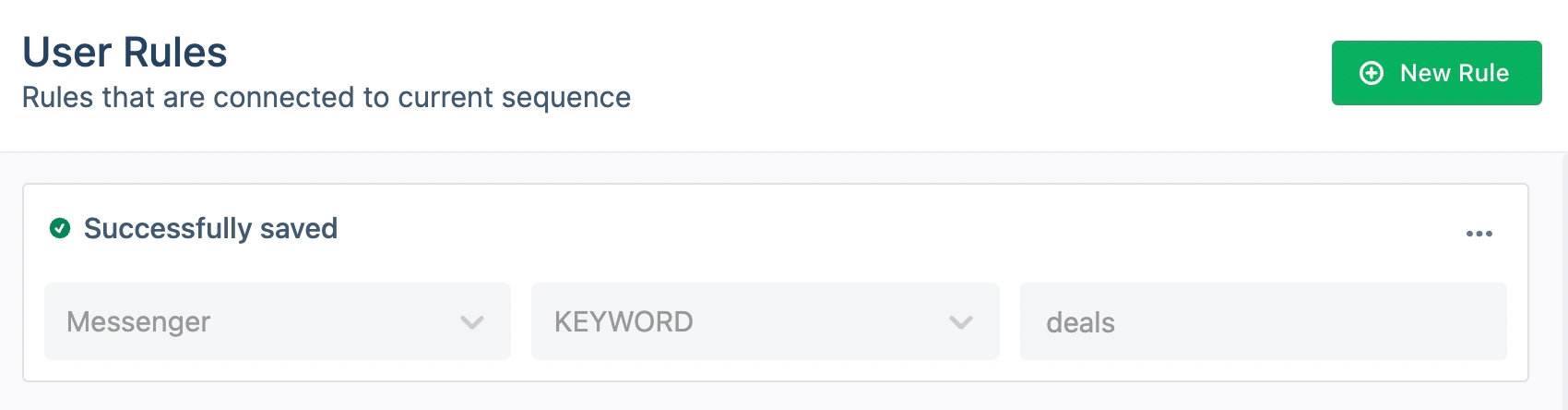
Task: Open the Messenger channel dropdown
Action: coord(277,321)
